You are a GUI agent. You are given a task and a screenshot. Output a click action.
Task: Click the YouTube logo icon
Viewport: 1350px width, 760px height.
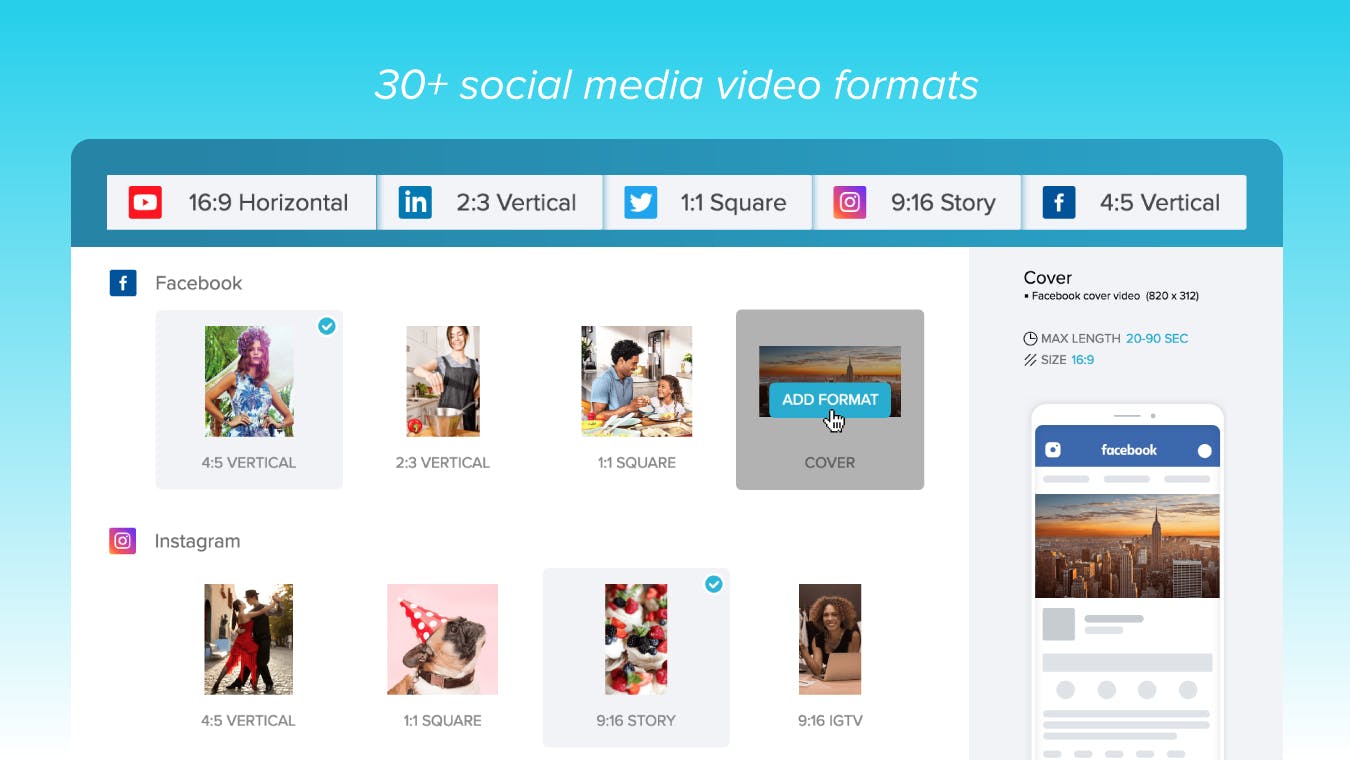pos(145,203)
